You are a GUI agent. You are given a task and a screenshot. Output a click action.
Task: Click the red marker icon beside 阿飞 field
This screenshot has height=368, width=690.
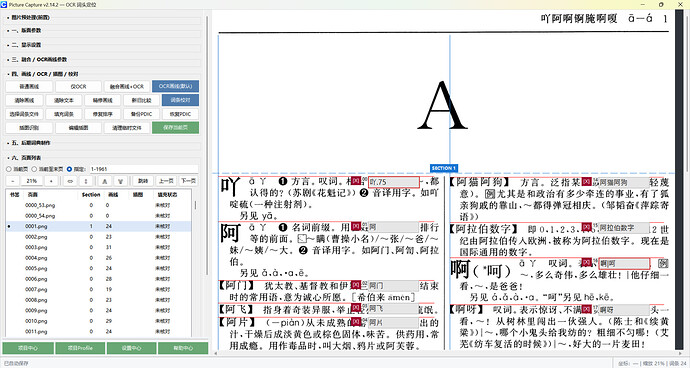[x=356, y=307]
